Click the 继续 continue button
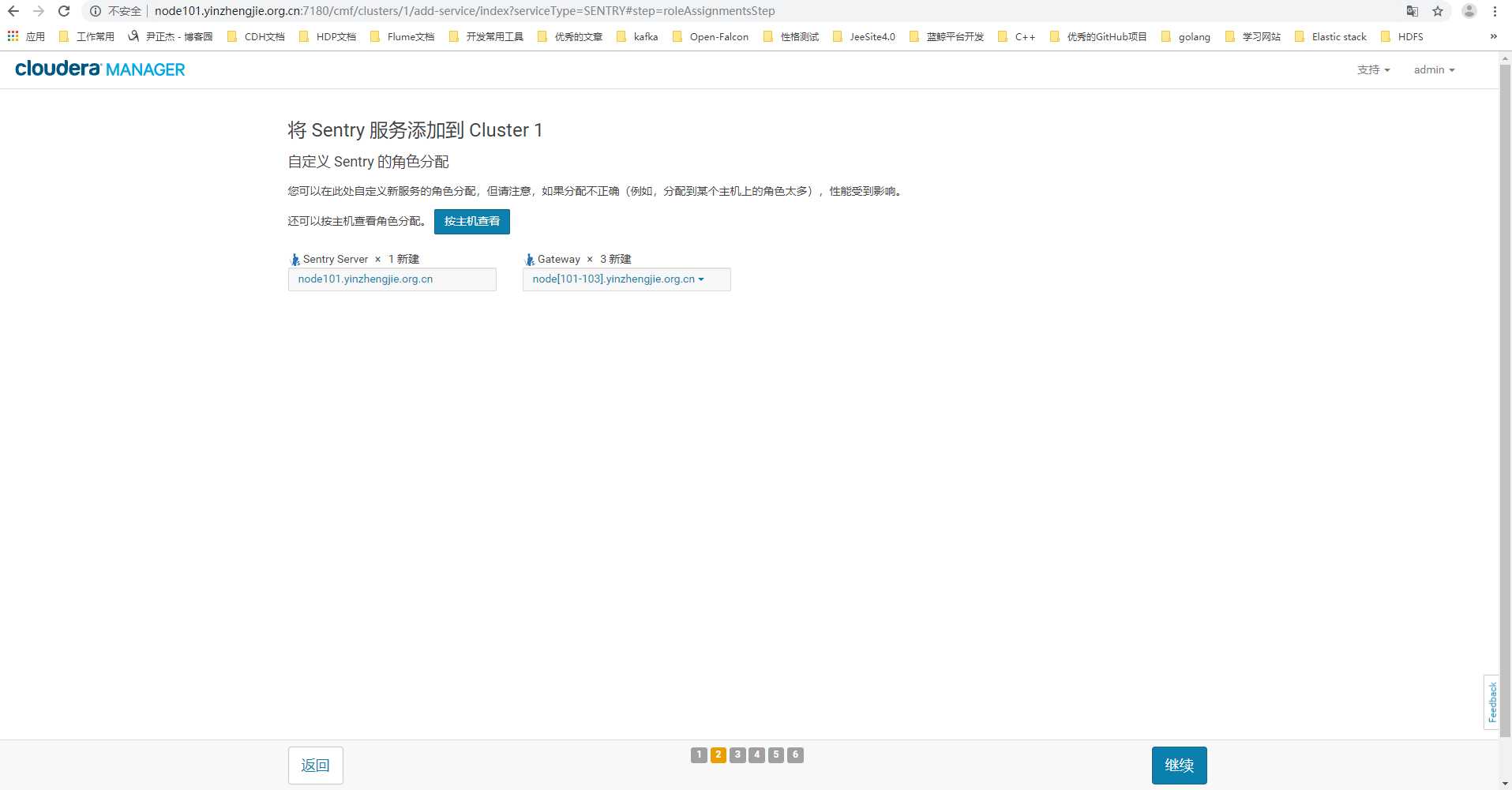Viewport: 1512px width, 790px height. (x=1180, y=766)
